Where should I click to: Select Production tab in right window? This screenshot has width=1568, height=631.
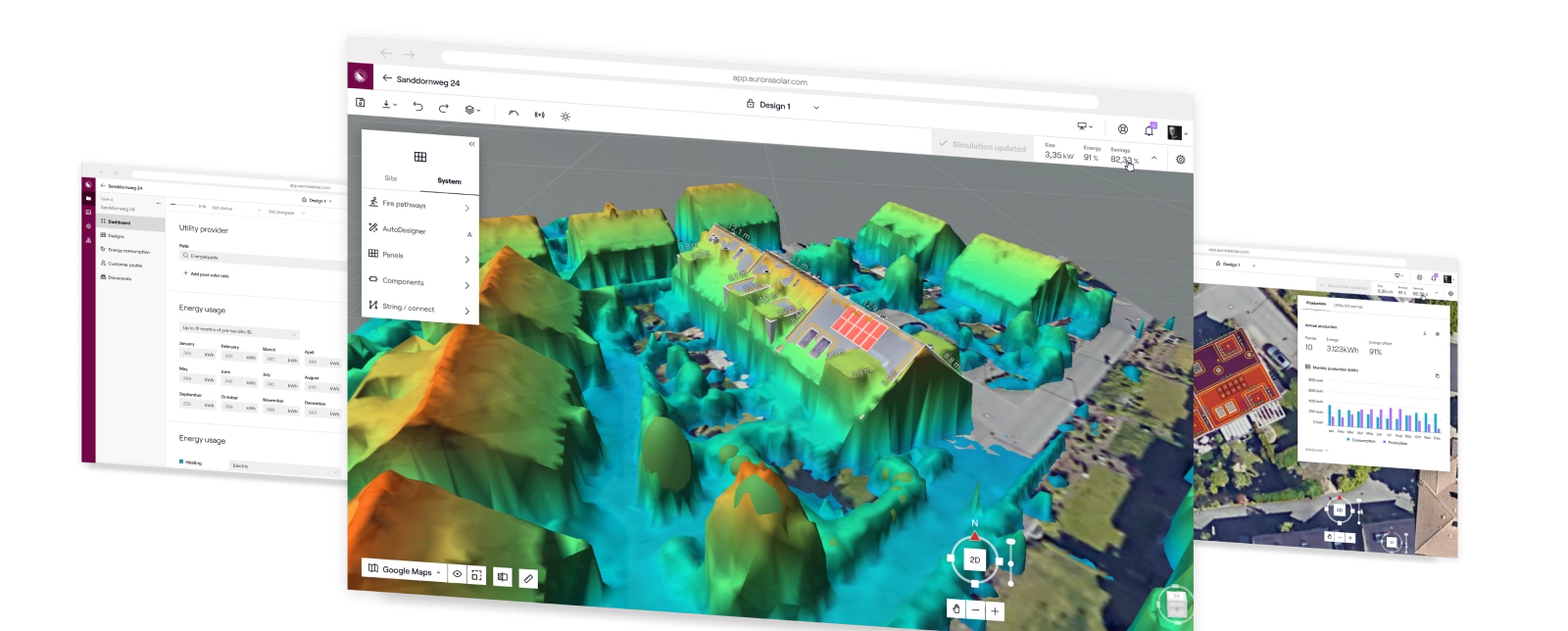pos(1316,304)
